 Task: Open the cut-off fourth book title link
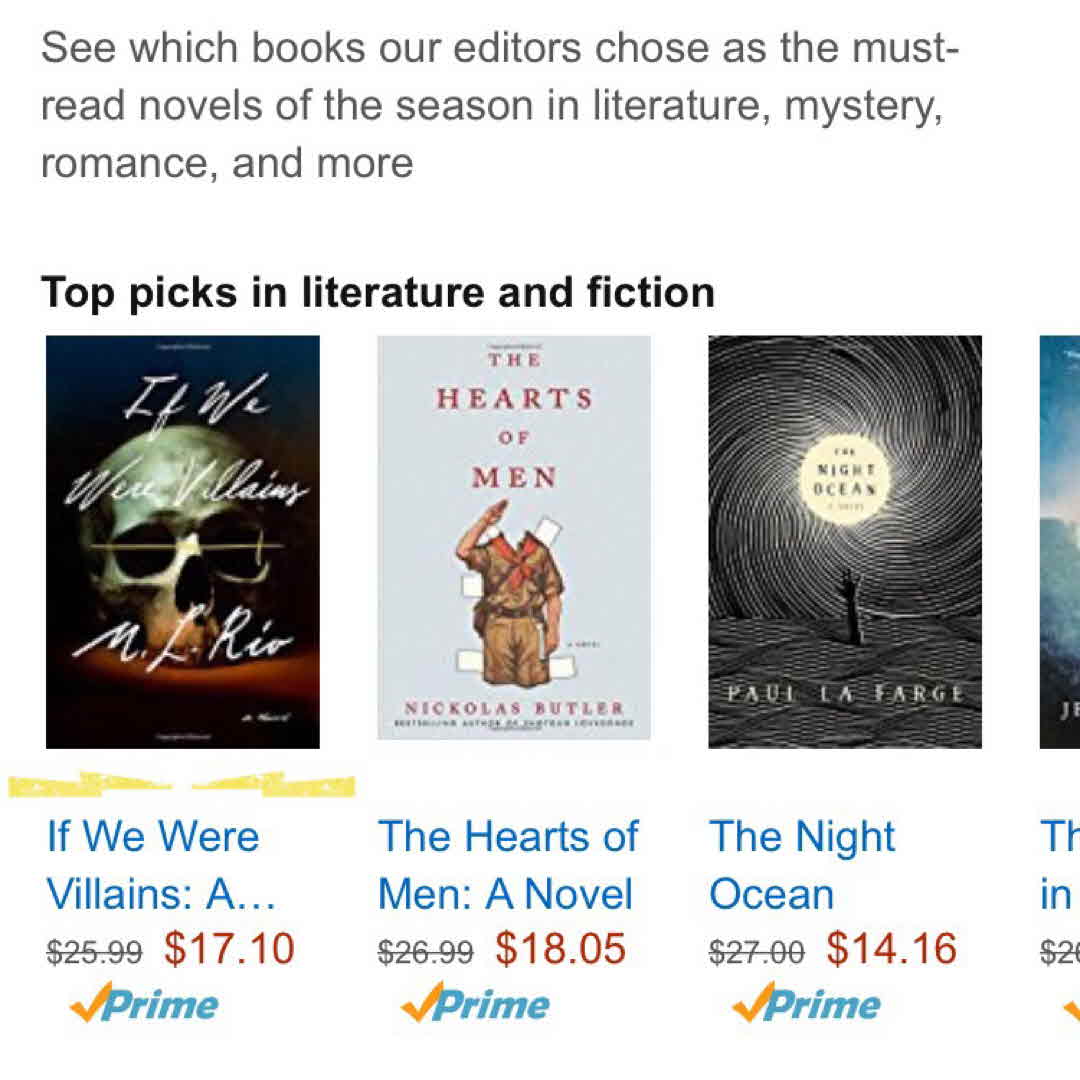[x=1058, y=865]
